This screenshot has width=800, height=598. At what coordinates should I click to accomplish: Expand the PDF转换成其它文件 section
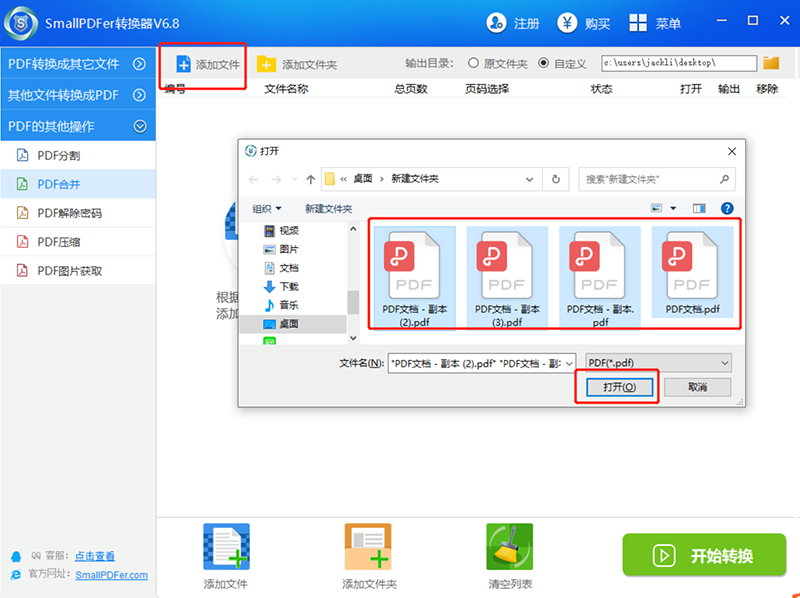coord(78,64)
